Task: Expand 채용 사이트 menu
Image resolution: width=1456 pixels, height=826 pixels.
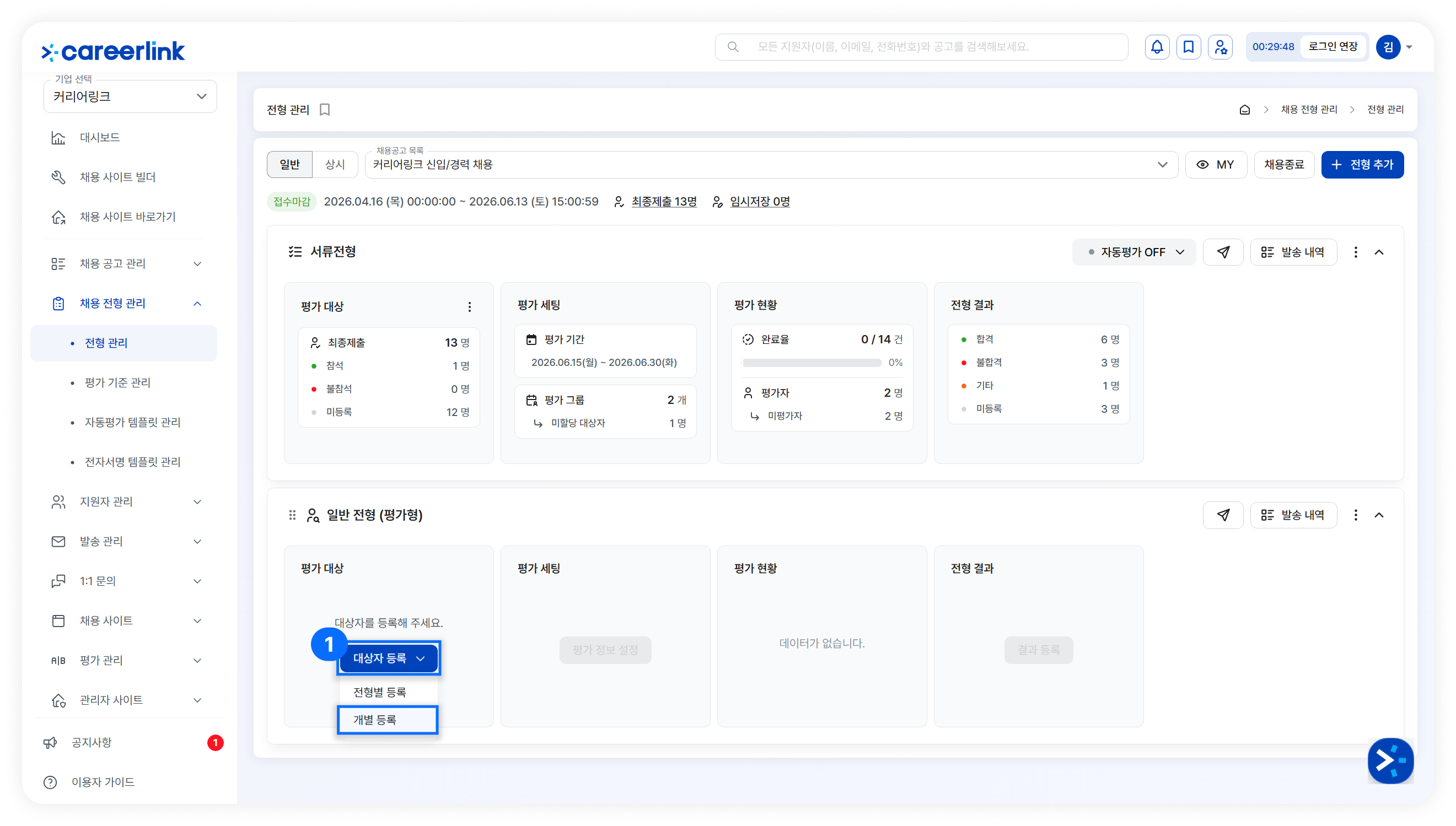Action: (x=125, y=621)
